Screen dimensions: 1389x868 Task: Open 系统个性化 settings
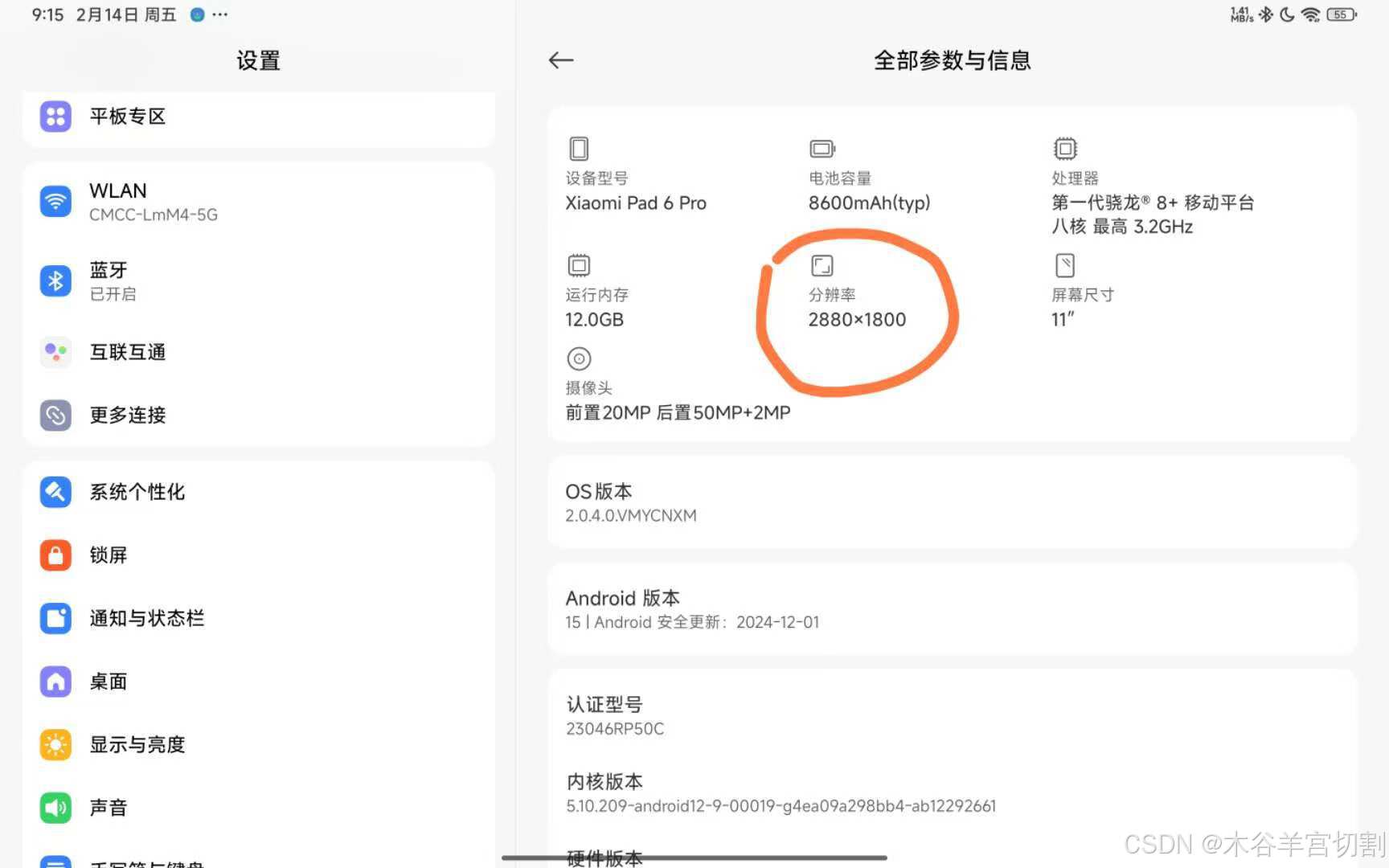259,492
